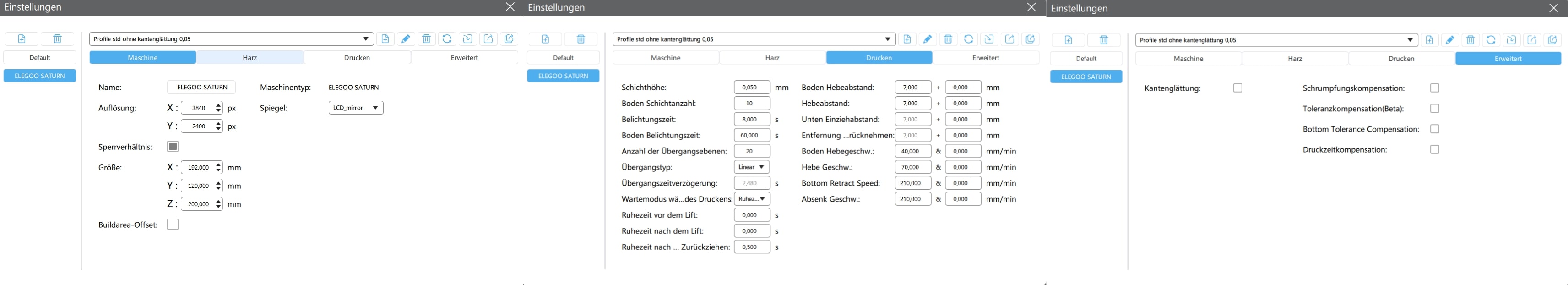1568x285 pixels.
Task: Click delete-machine trash icon above Default in rightmost window
Action: tap(1104, 40)
